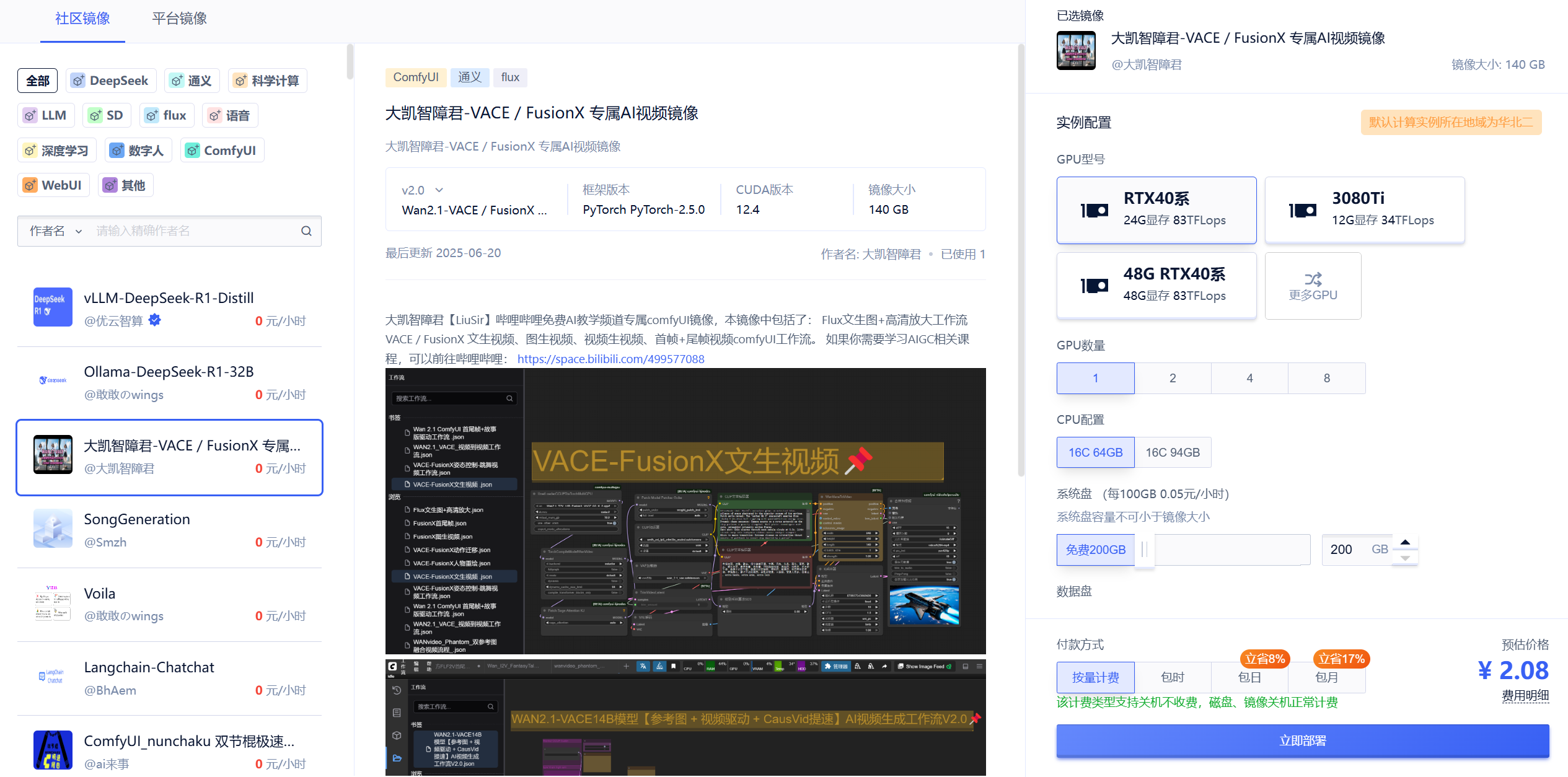
Task: Click SongGeneration thumbnail icon
Action: (x=53, y=529)
